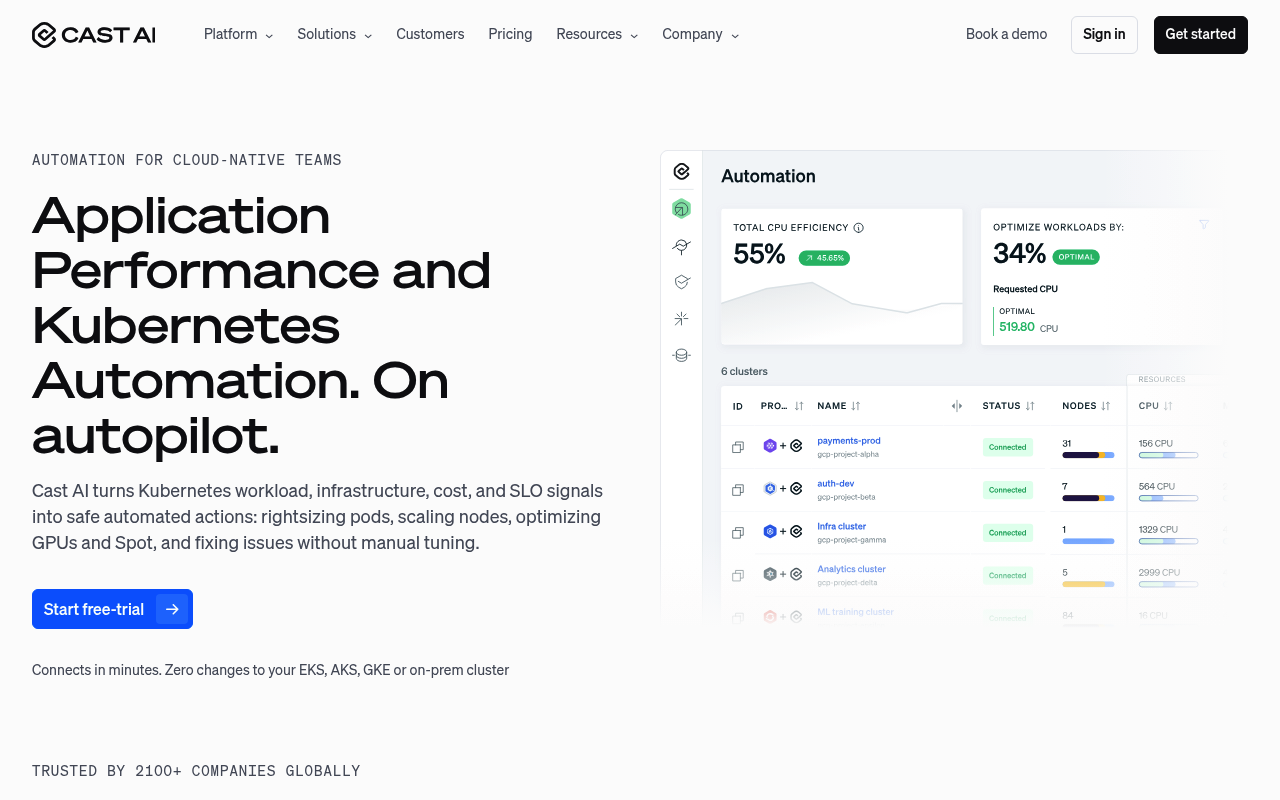This screenshot has width=1280, height=800.
Task: Click the provider icon for payments-prod
Action: pyautogui.click(x=770, y=446)
